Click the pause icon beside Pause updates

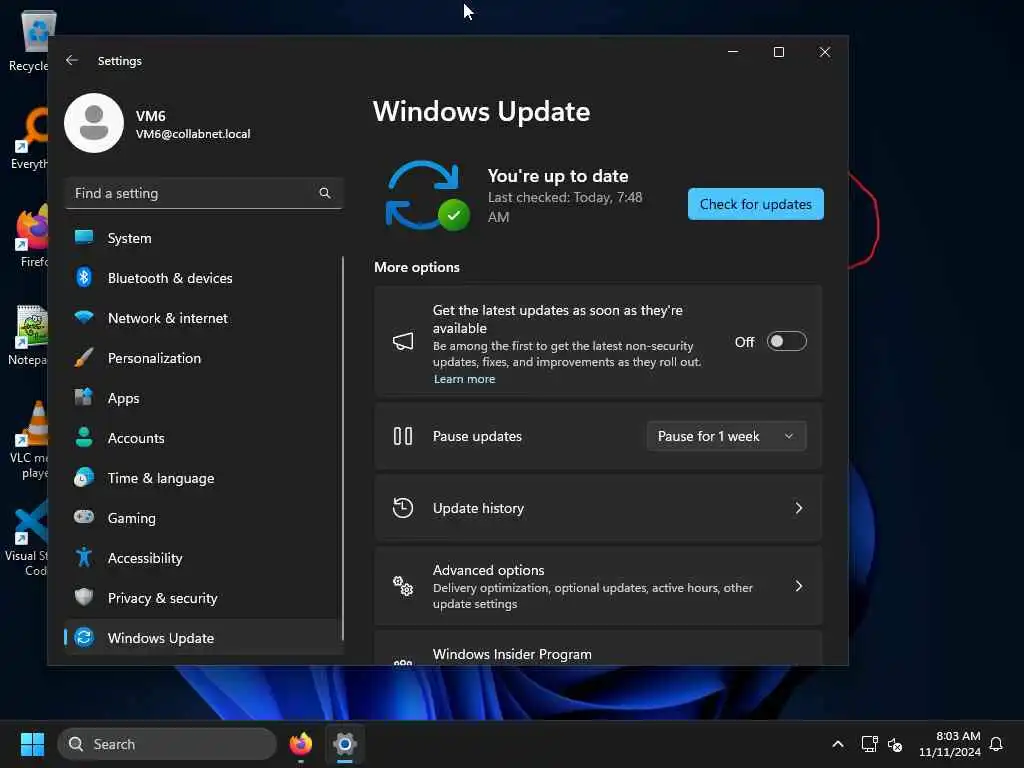[403, 436]
